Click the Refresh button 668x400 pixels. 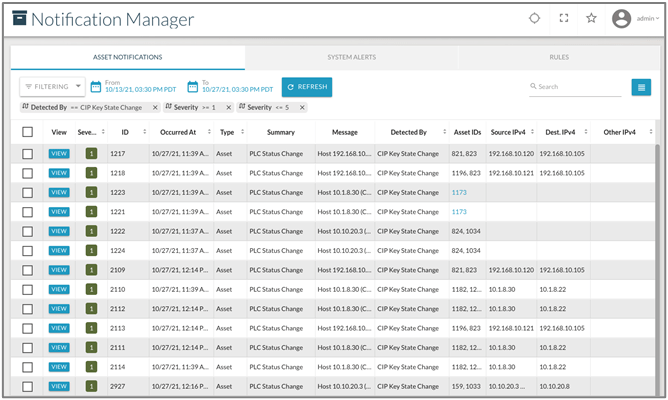tap(307, 87)
